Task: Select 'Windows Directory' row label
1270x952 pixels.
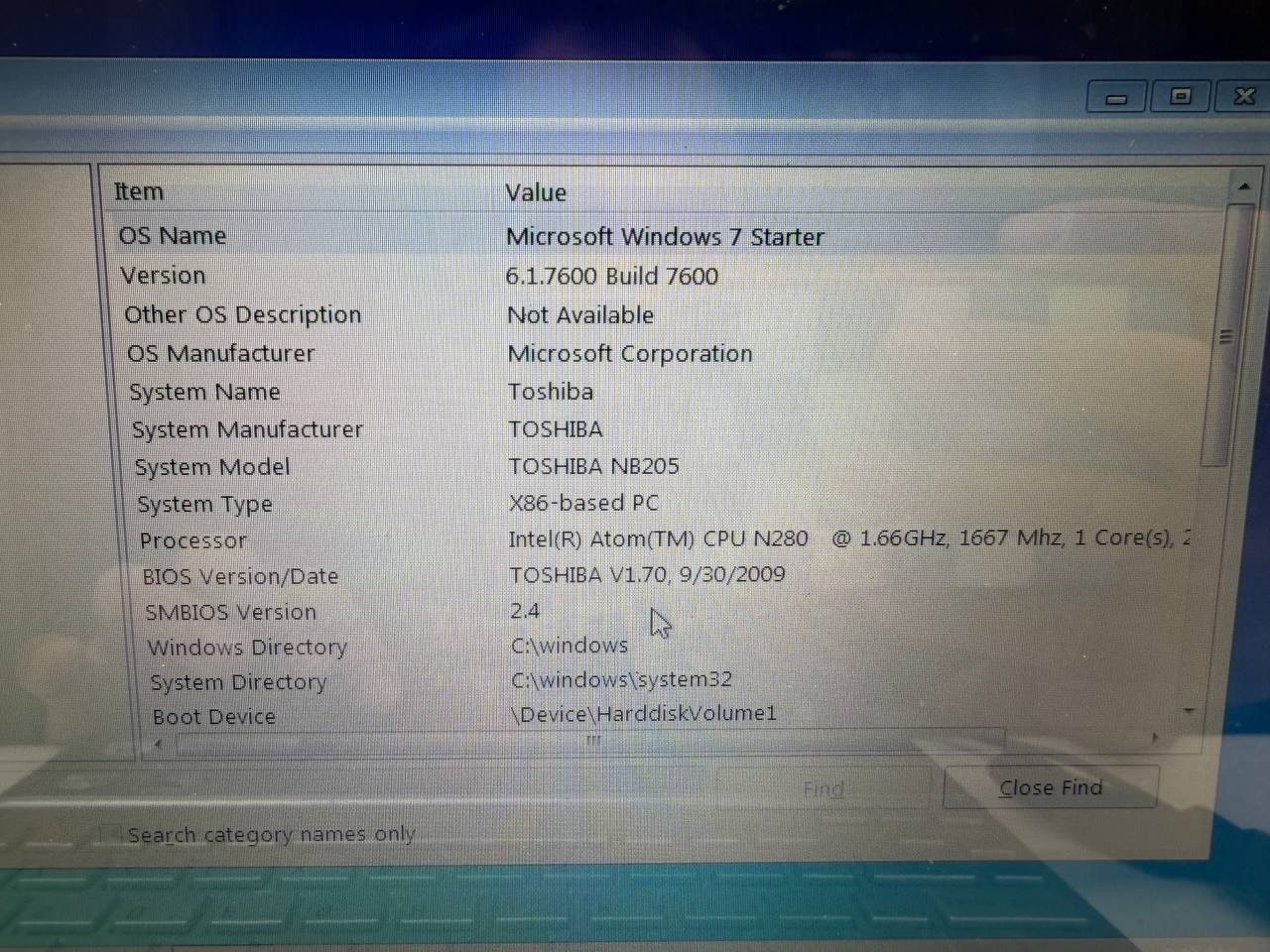Action: 247,648
